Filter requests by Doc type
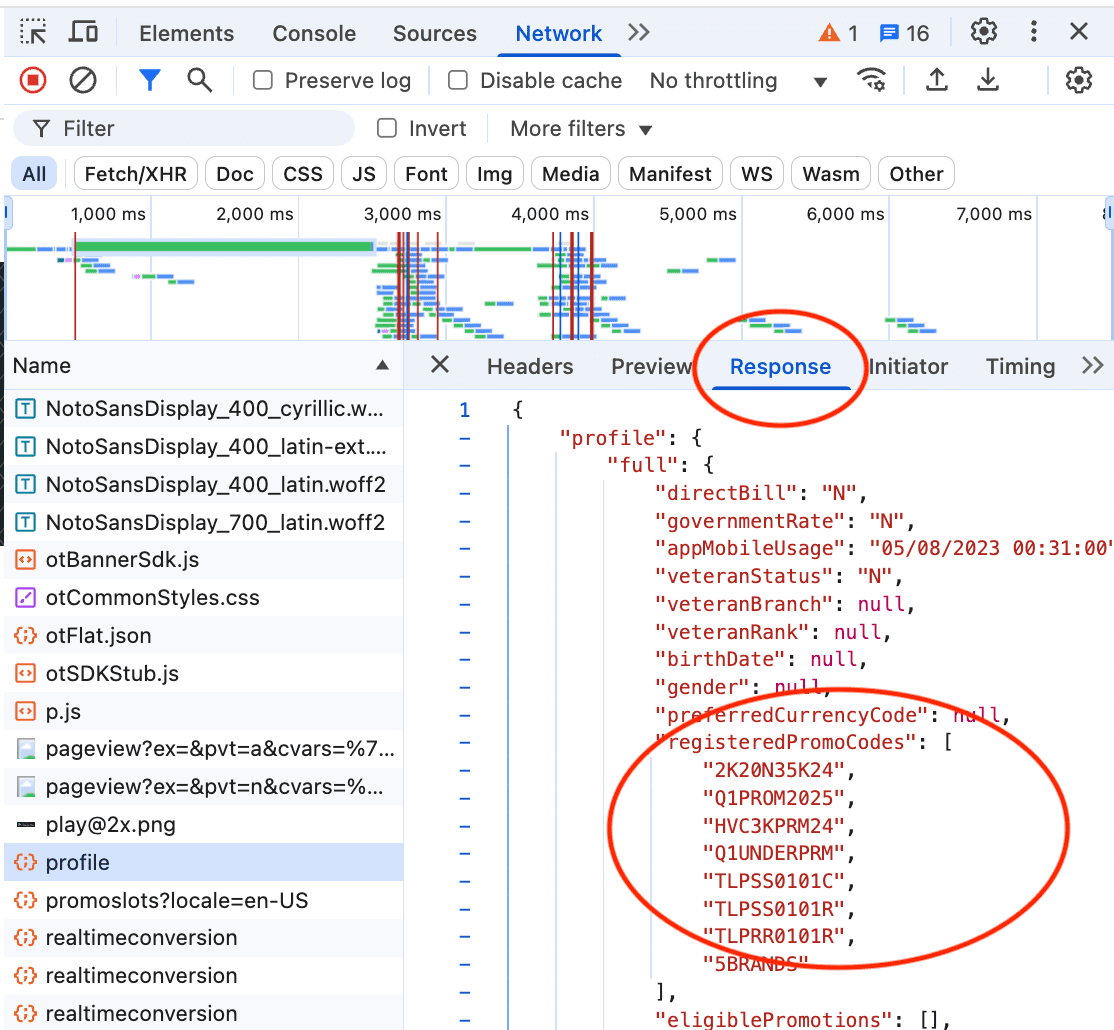1114x1030 pixels. click(x=234, y=174)
